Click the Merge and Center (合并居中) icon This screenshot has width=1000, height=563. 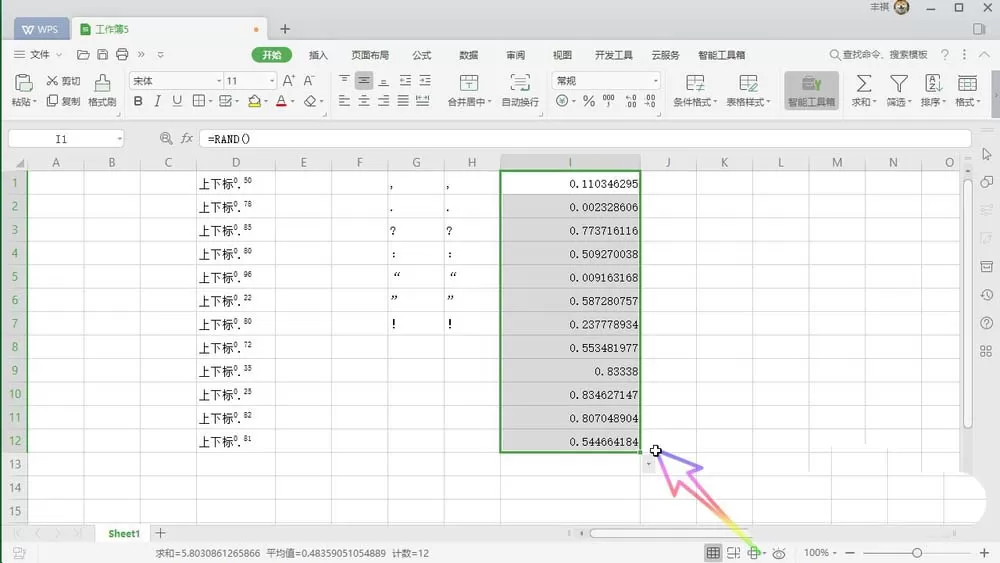pos(469,83)
